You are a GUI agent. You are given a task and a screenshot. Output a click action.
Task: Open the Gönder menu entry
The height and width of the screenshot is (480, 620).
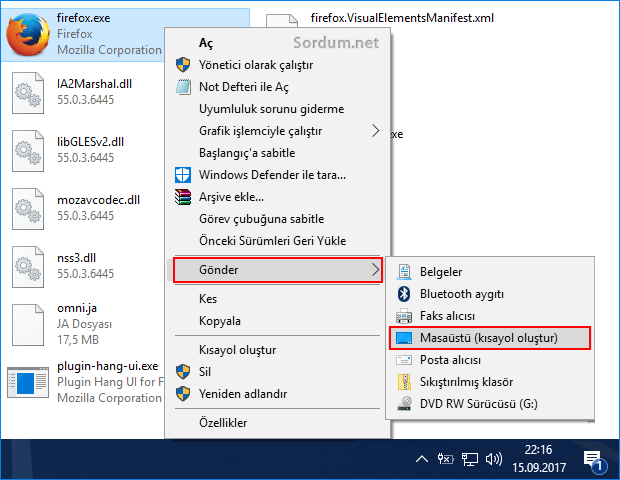[278, 270]
